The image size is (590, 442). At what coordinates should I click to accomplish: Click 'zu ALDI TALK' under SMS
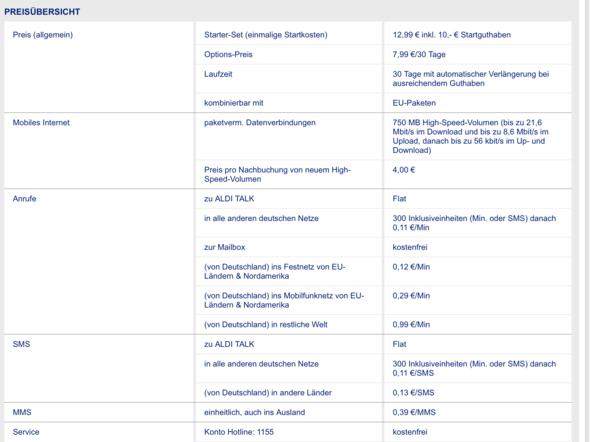point(229,344)
